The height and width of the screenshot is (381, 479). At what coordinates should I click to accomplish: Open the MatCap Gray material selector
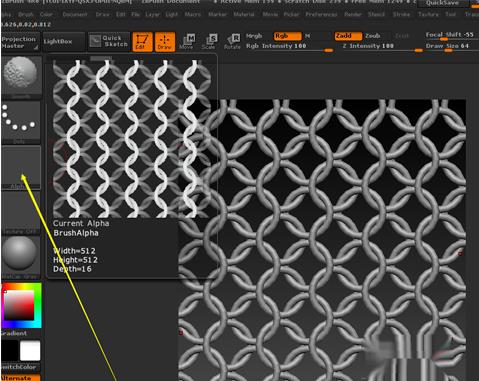point(21,257)
